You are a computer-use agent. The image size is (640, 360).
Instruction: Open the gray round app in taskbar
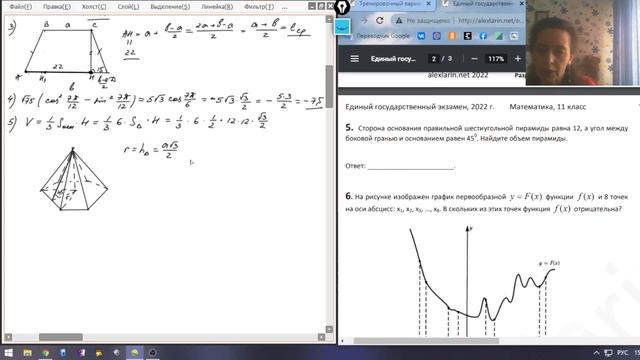pos(117,353)
